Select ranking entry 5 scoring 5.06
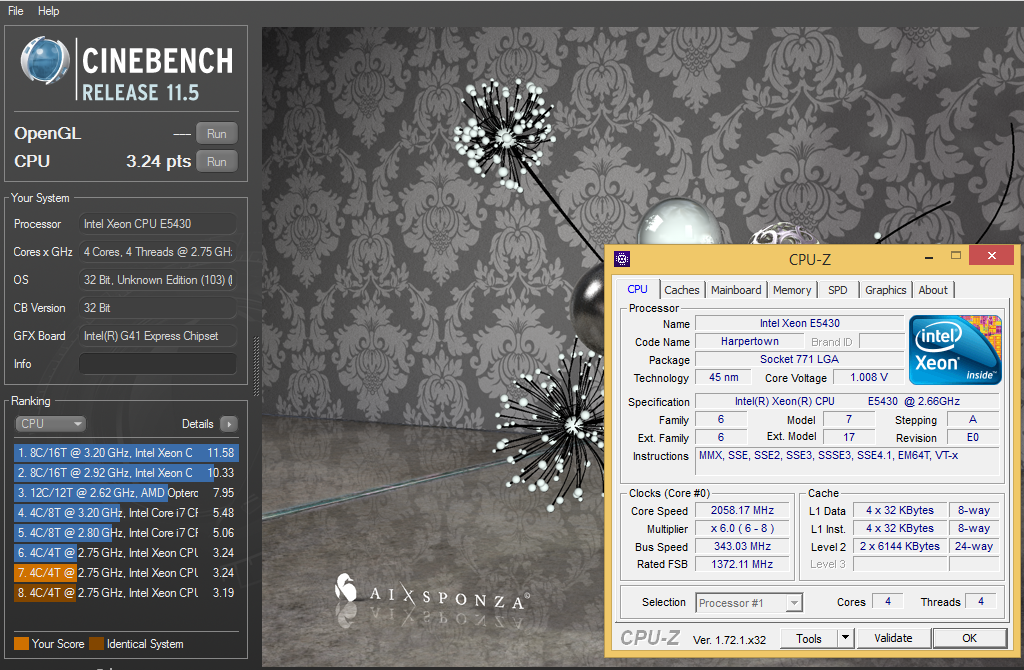1024x670 pixels. [126, 533]
